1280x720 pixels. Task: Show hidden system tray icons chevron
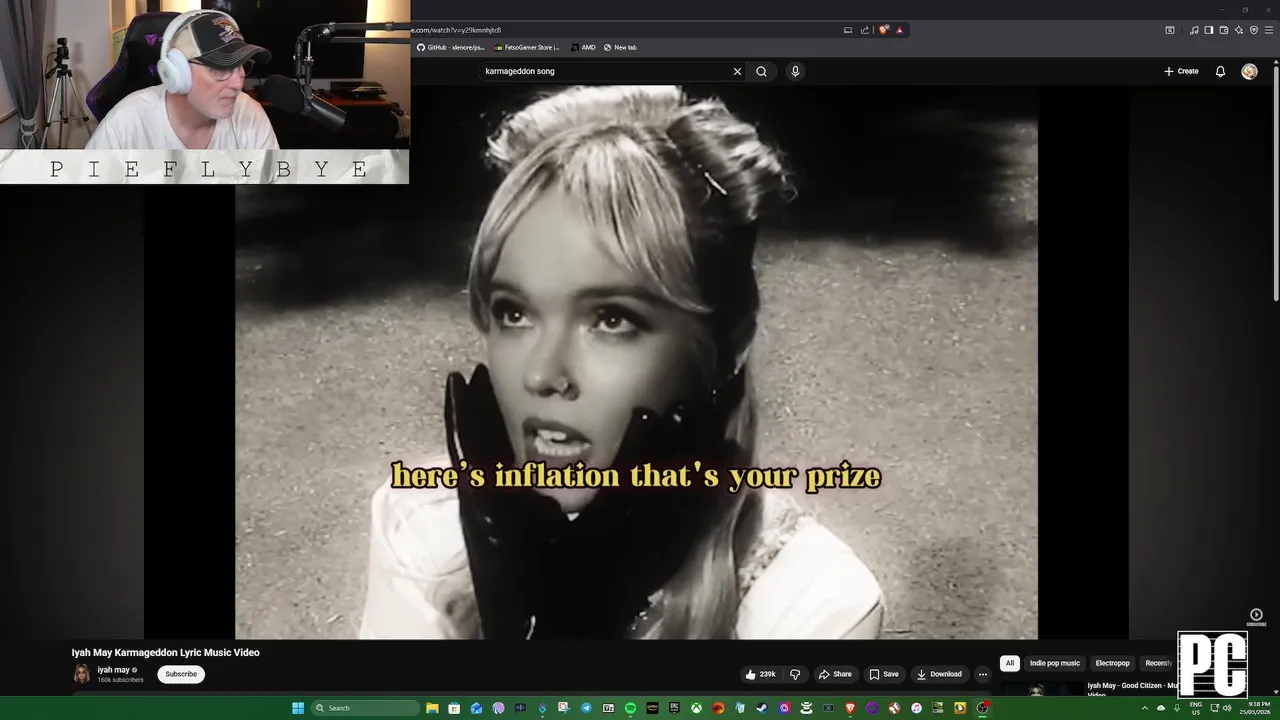(1145, 708)
